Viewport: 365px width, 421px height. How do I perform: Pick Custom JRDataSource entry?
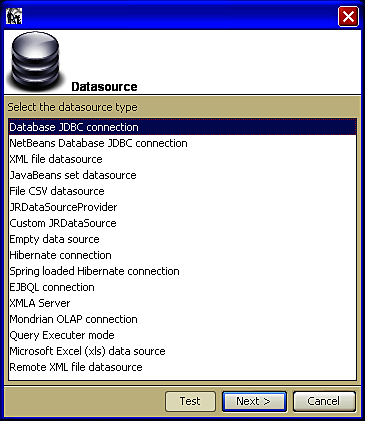(182, 223)
